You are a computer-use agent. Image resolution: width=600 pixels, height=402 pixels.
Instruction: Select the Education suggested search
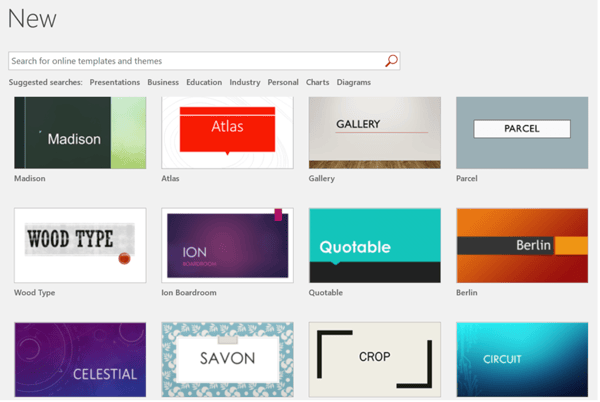(204, 82)
